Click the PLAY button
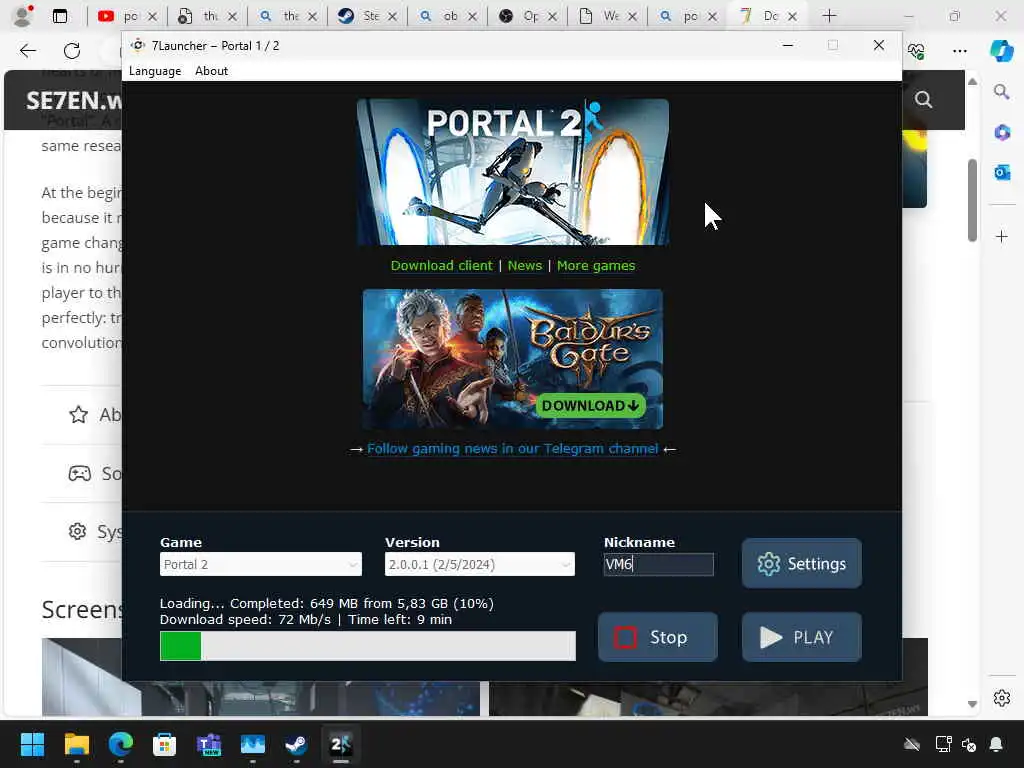 [801, 637]
